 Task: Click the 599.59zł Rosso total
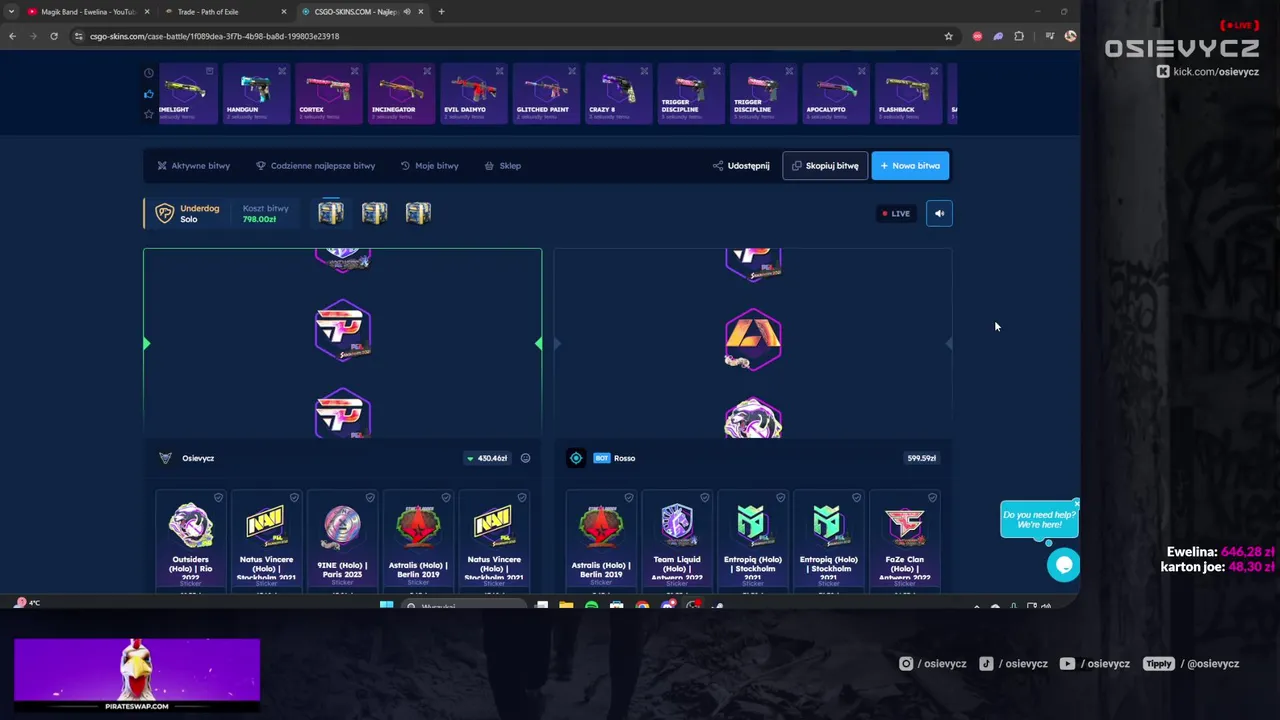(x=921, y=458)
